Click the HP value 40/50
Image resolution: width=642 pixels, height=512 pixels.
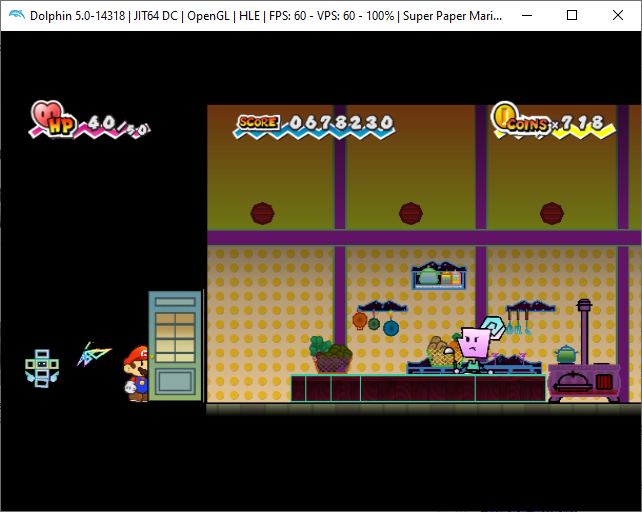[x=119, y=125]
